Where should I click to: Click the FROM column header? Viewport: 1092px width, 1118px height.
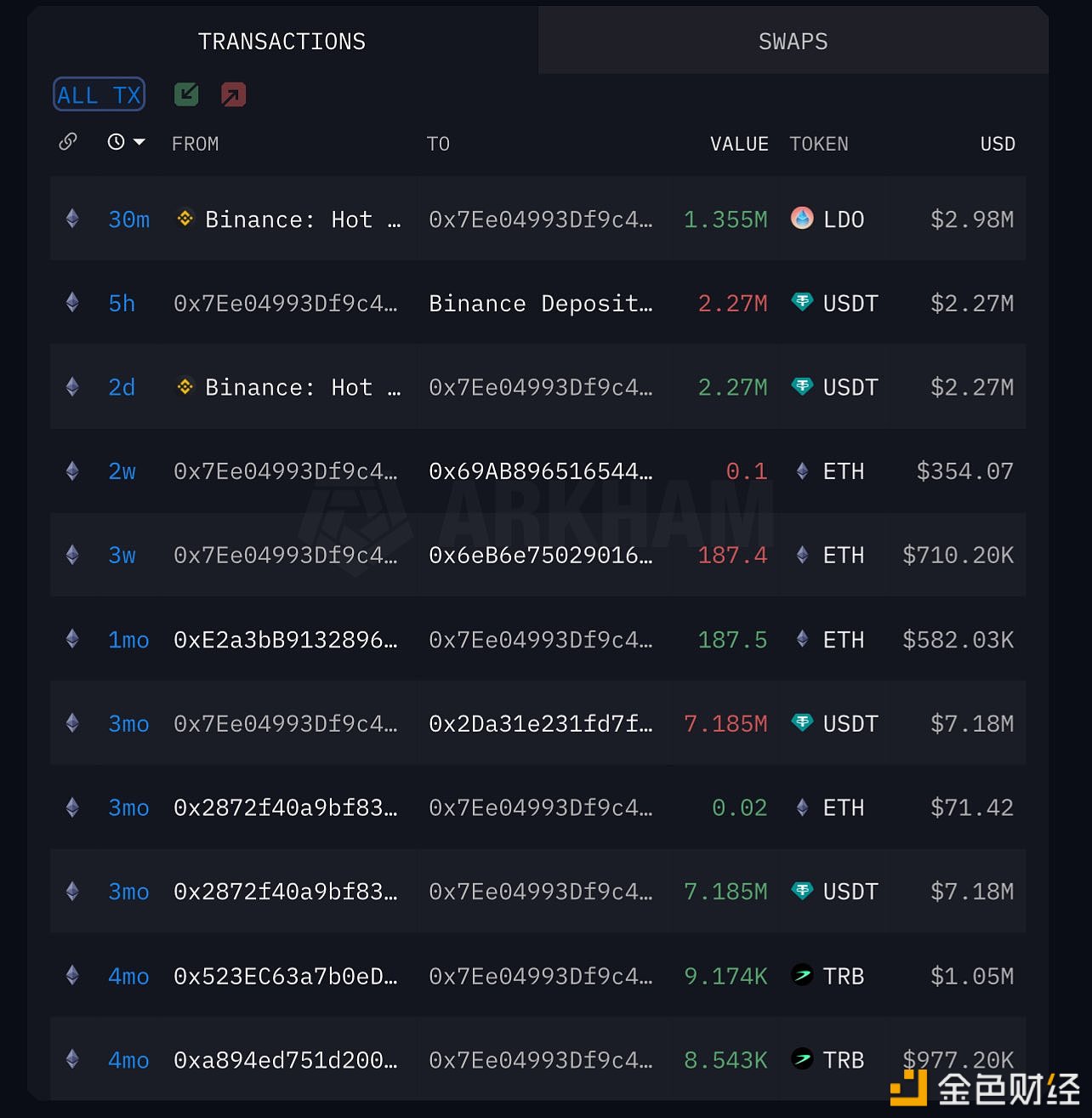[195, 144]
